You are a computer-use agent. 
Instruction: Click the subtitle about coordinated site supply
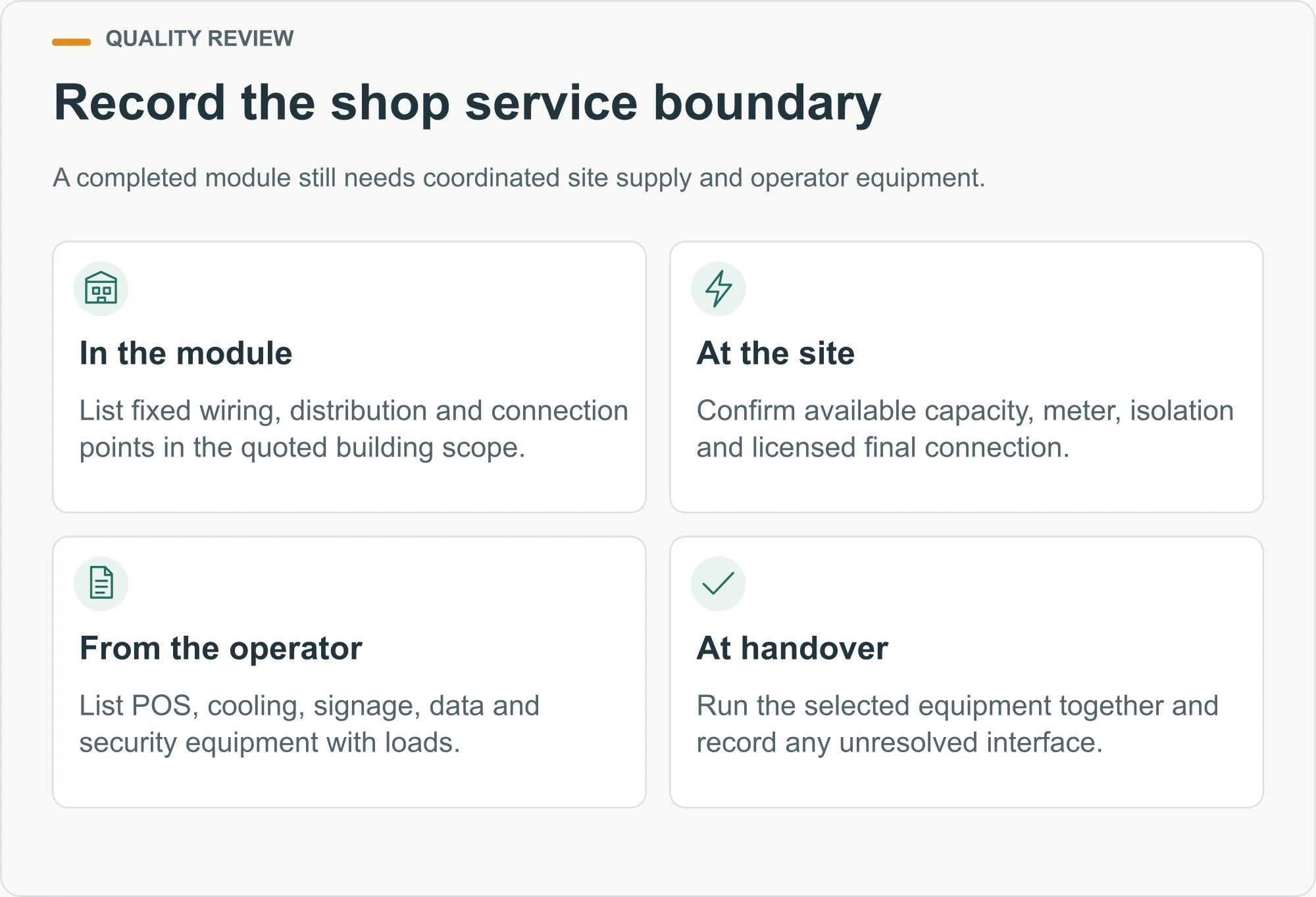tap(519, 178)
